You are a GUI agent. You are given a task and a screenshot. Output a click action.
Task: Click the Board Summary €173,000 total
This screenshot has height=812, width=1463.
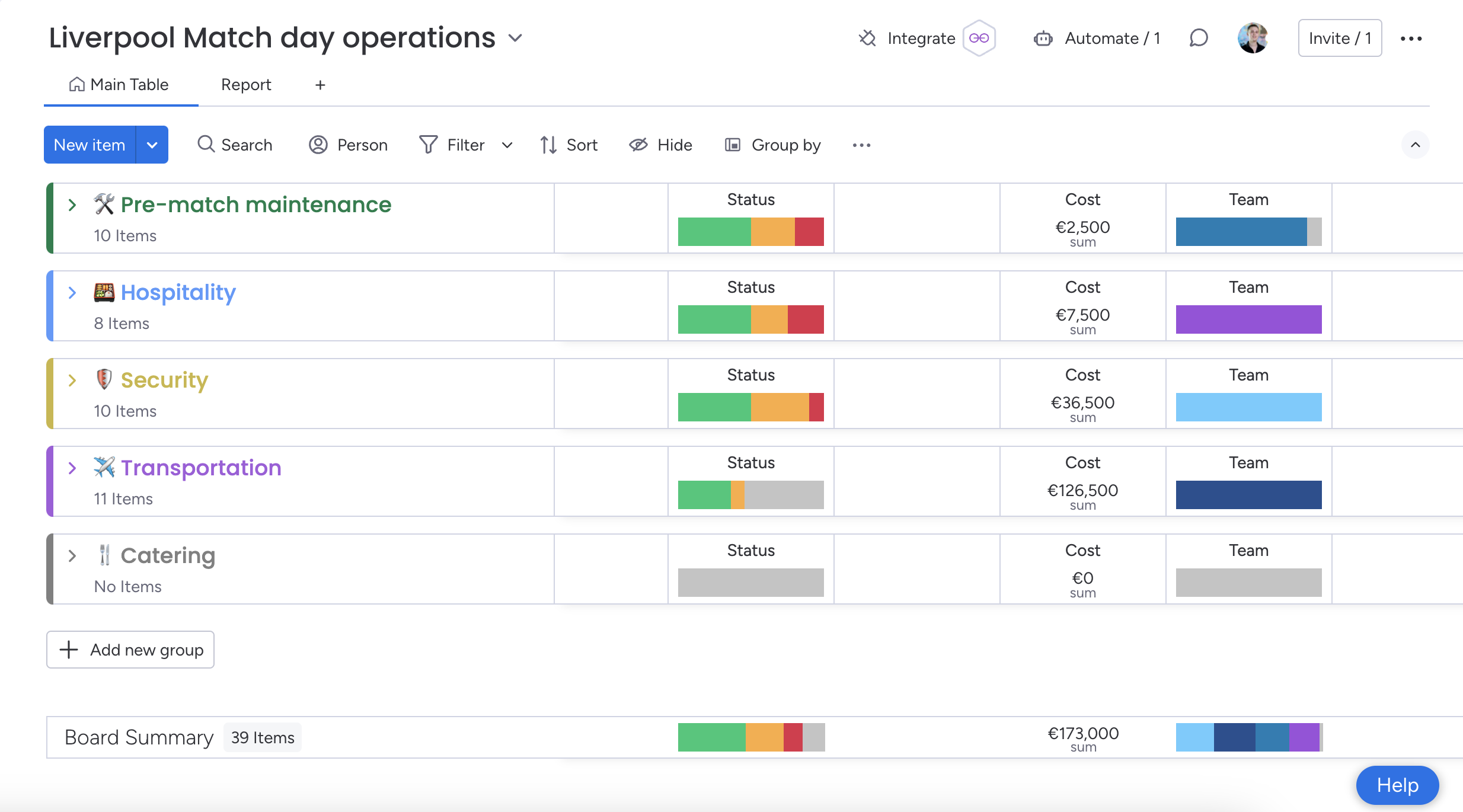click(x=1083, y=734)
